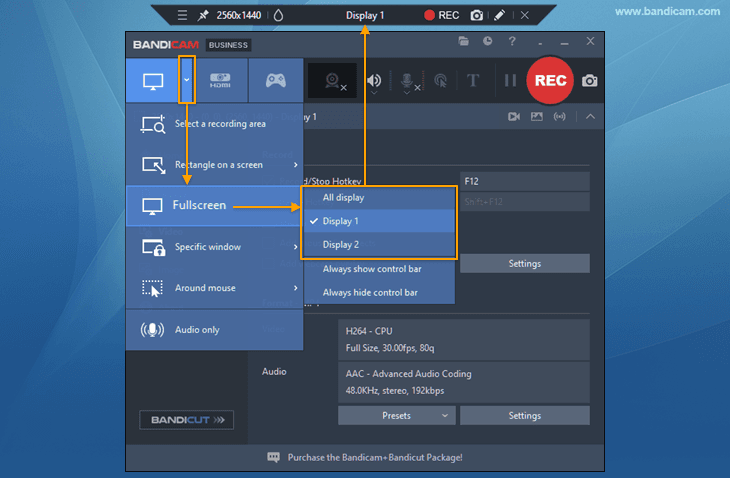Open image list icon in status bar
The image size is (730, 478).
click(537, 116)
